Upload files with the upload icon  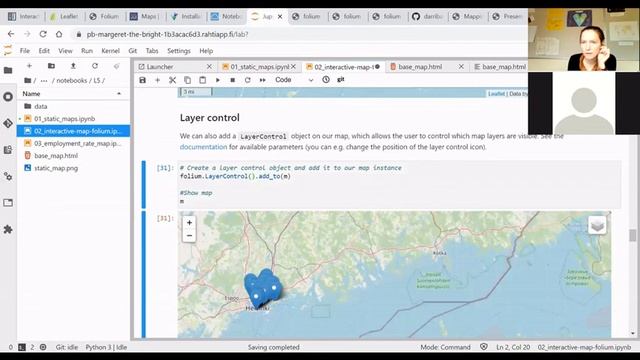(x=73, y=66)
